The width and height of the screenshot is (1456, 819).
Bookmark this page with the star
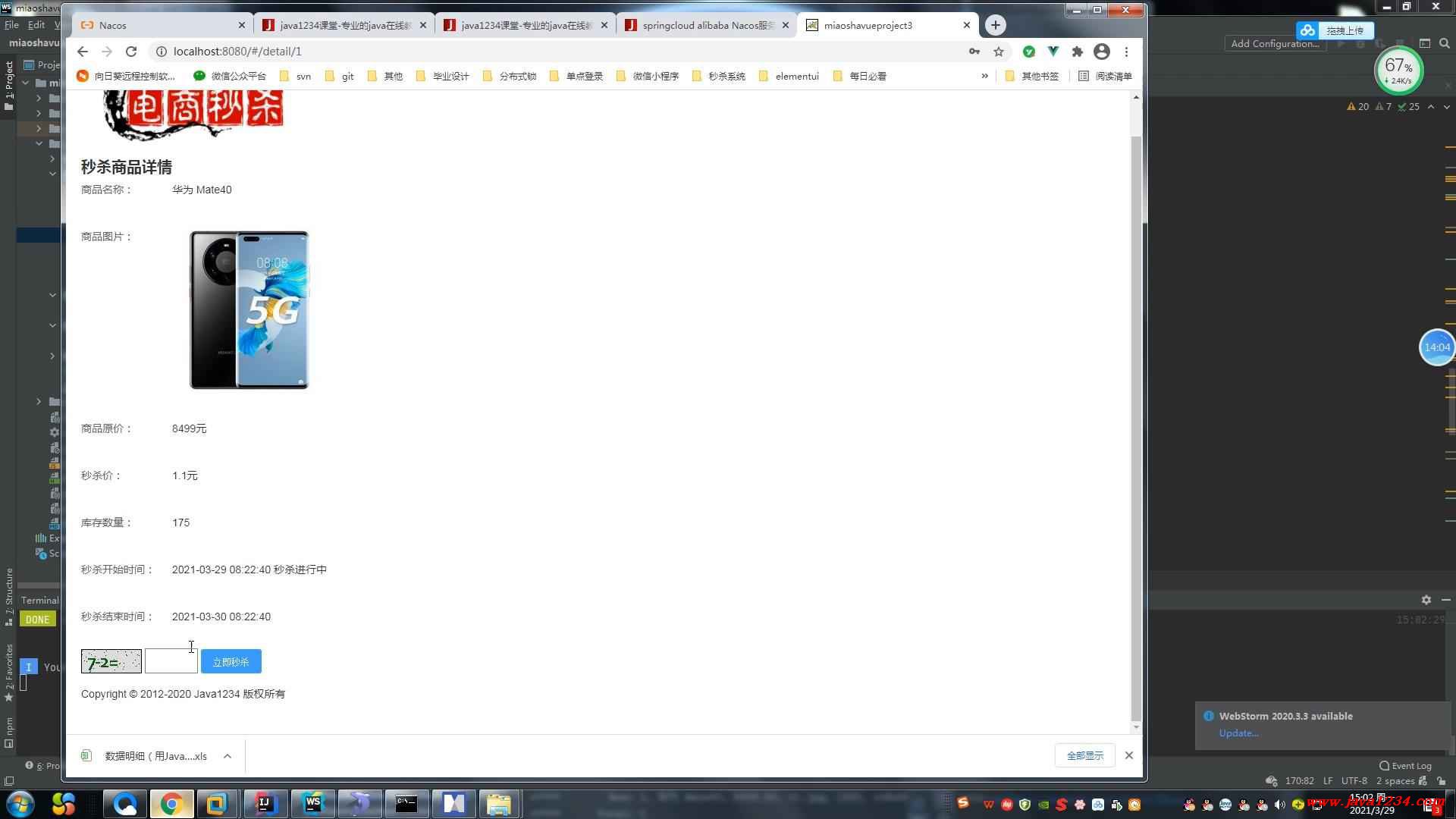999,52
